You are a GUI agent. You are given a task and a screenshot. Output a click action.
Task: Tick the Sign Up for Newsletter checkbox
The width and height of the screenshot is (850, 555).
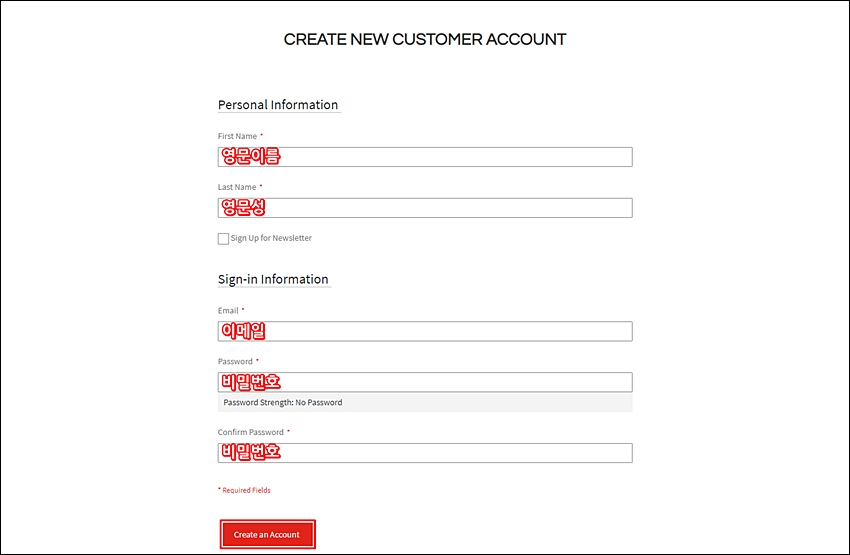(223, 238)
